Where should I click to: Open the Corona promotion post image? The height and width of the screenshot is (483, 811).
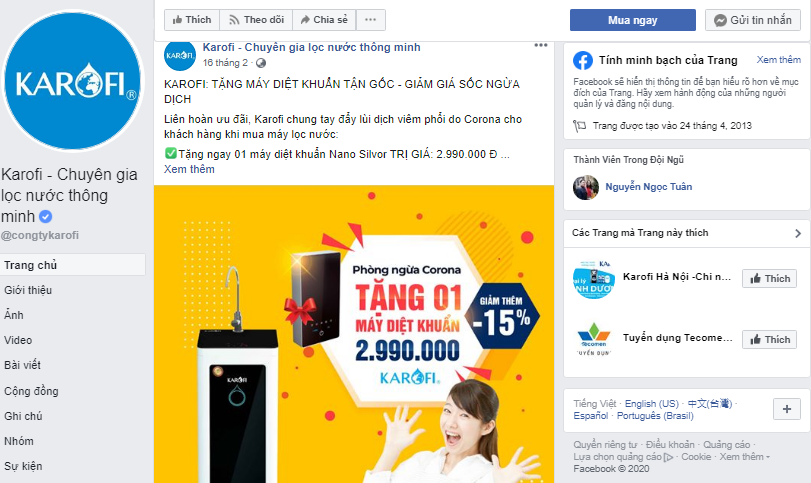point(354,334)
